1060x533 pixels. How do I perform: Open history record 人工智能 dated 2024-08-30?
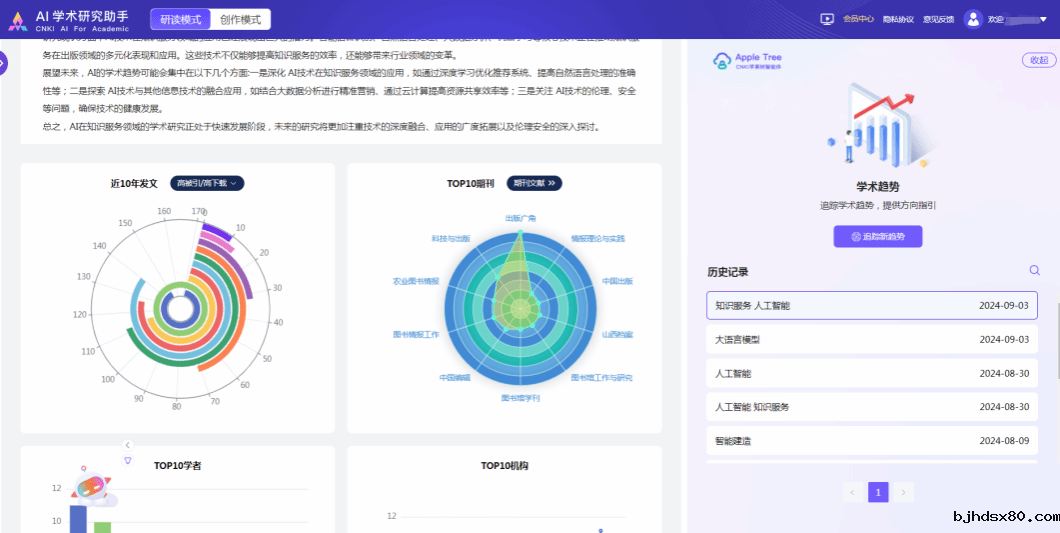[x=871, y=373]
